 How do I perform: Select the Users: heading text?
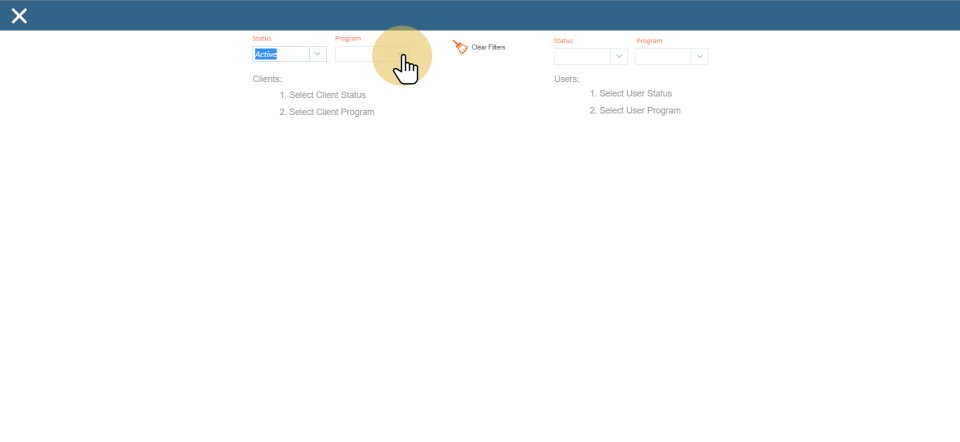[x=566, y=78]
